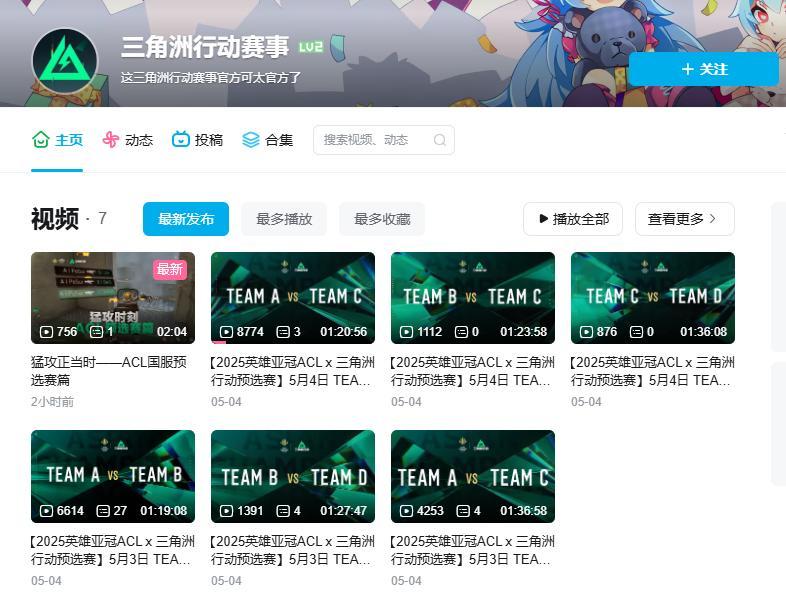Sort videos by 最新发布
The height and width of the screenshot is (605, 786).
(x=185, y=219)
